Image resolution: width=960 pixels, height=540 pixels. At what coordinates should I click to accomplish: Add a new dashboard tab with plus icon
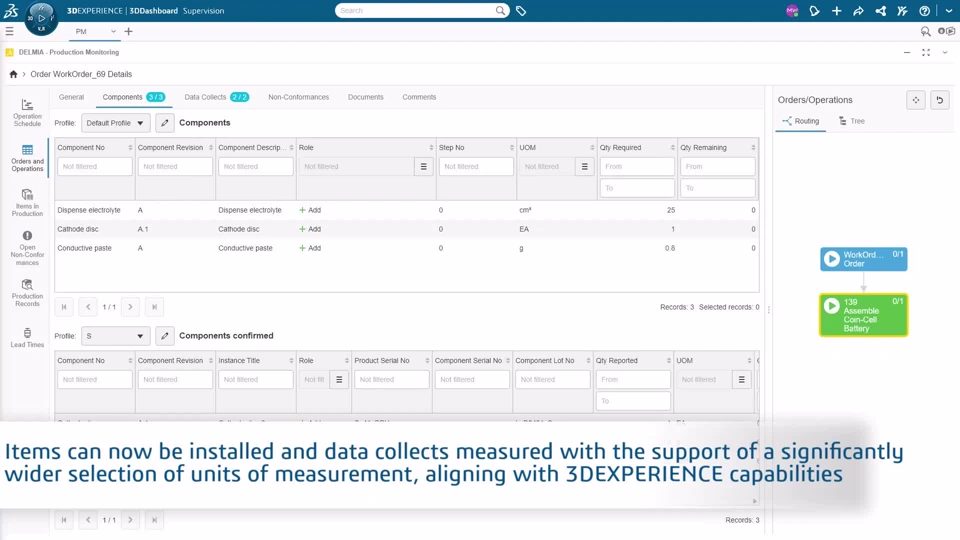[129, 31]
